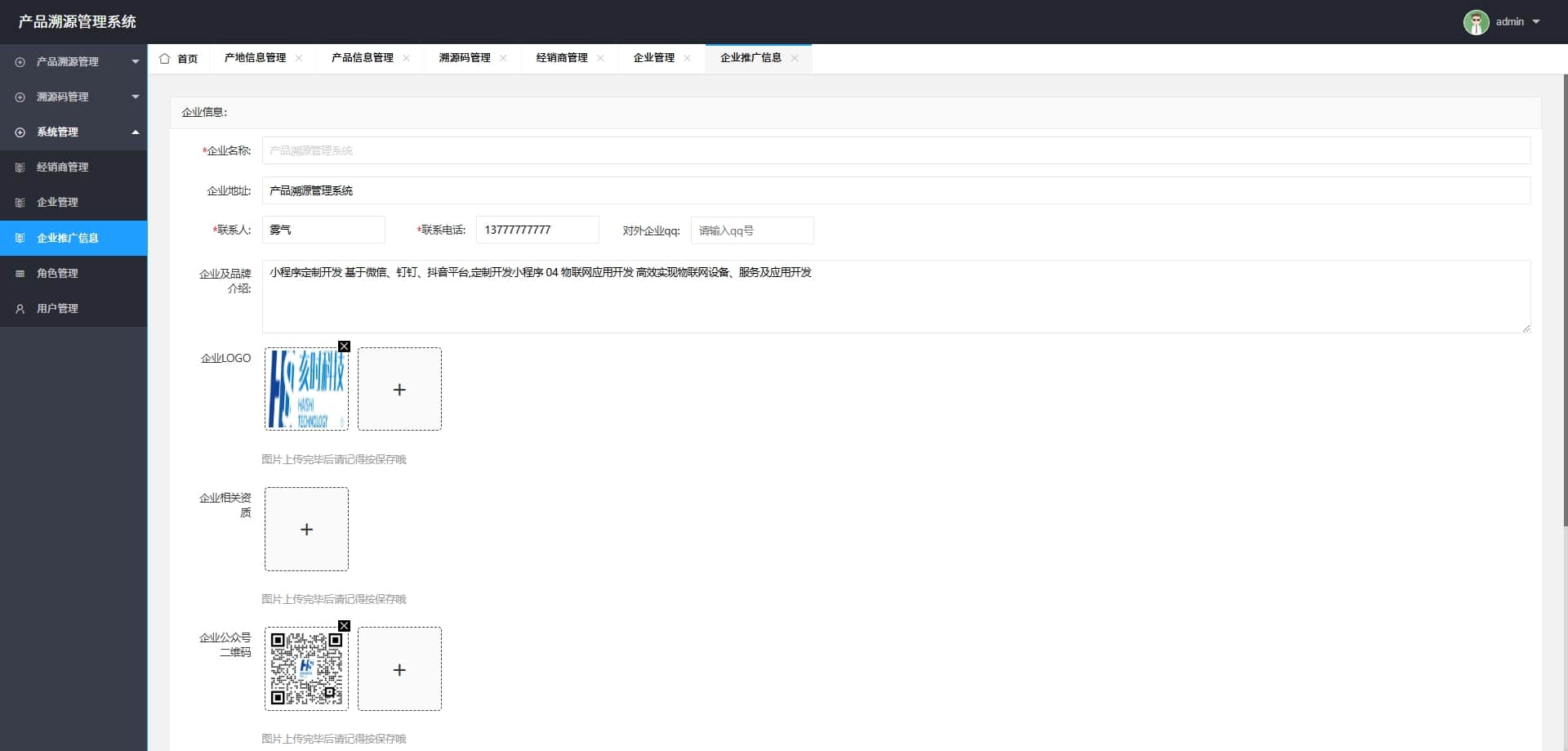The width and height of the screenshot is (1568, 751).
Task: Open the admin user dropdown arrow
Action: [1536, 22]
